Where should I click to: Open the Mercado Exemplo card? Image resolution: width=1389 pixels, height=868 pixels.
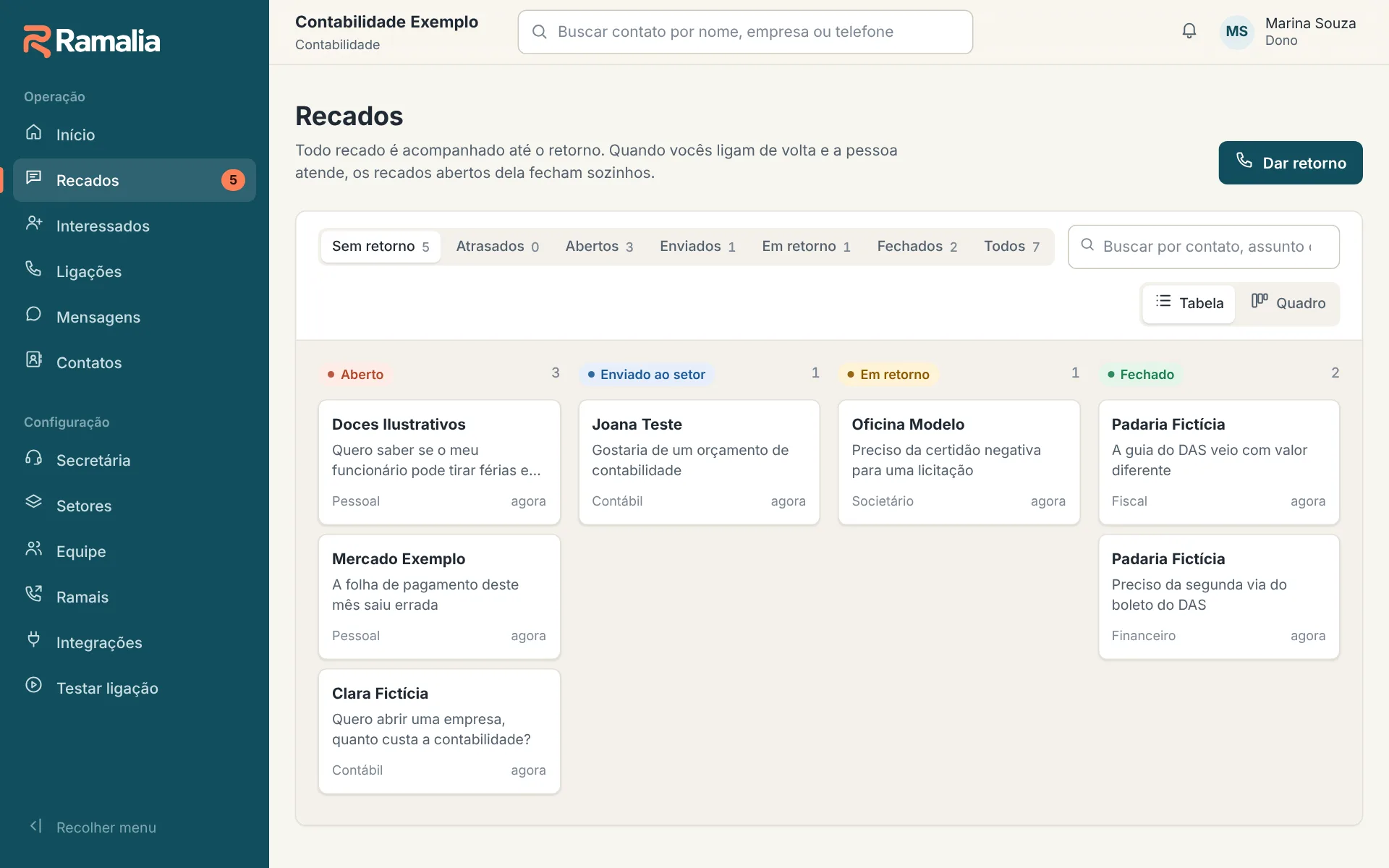[x=439, y=597]
